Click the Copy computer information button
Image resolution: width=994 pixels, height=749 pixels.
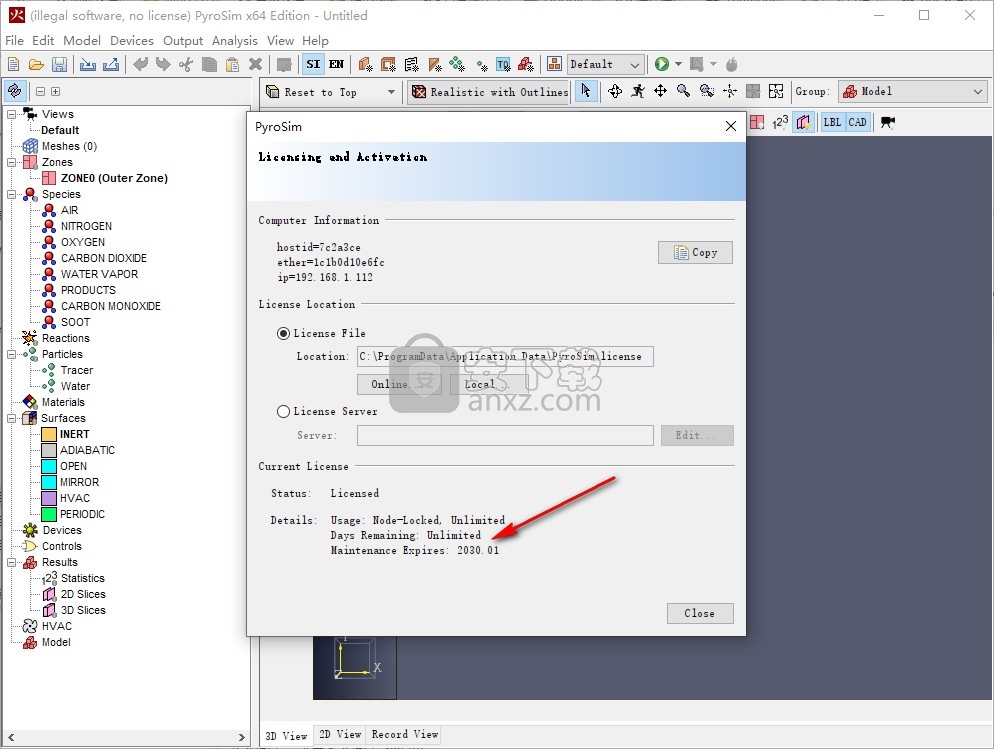[x=695, y=252]
